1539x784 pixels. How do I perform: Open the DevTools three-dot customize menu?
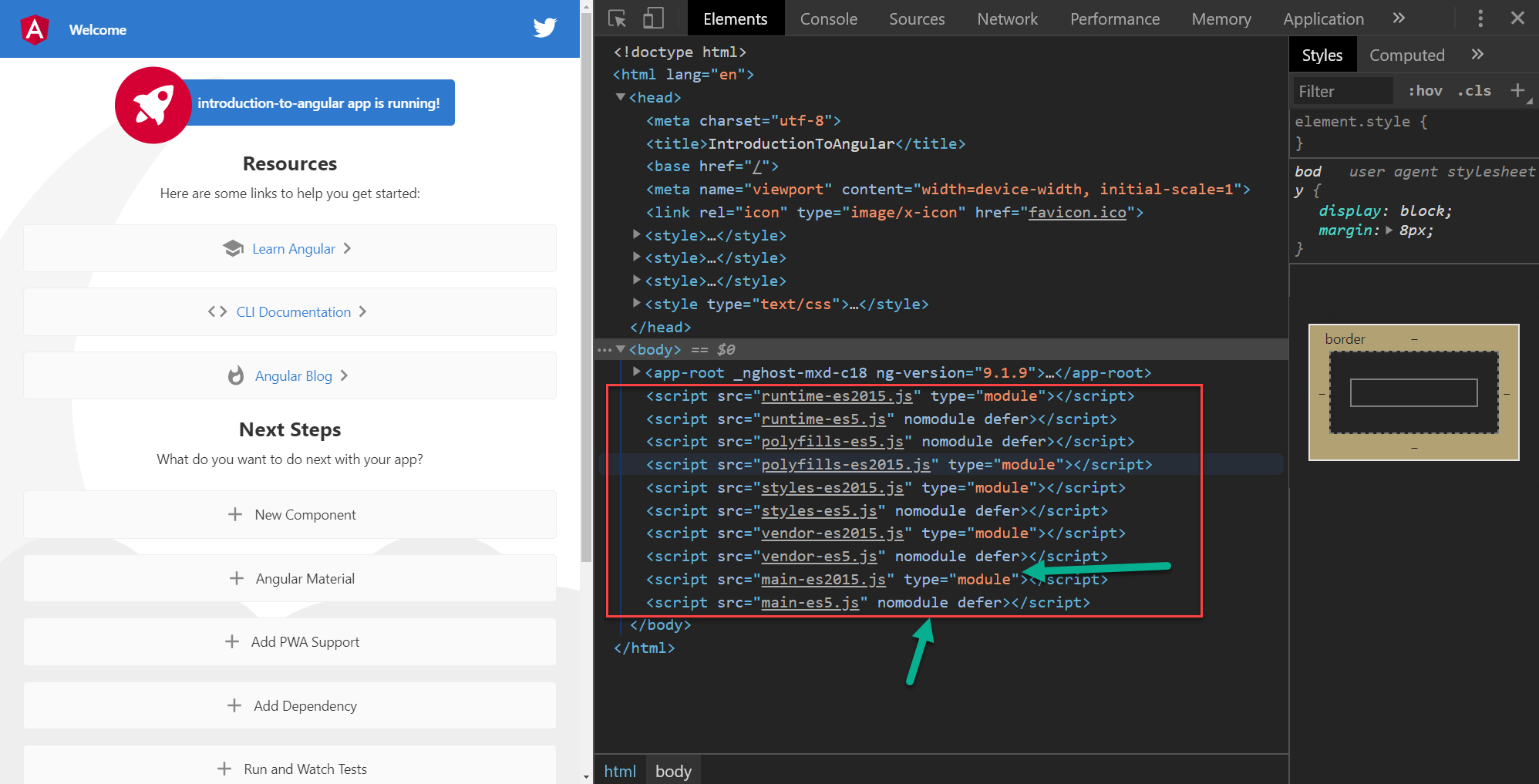1480,19
